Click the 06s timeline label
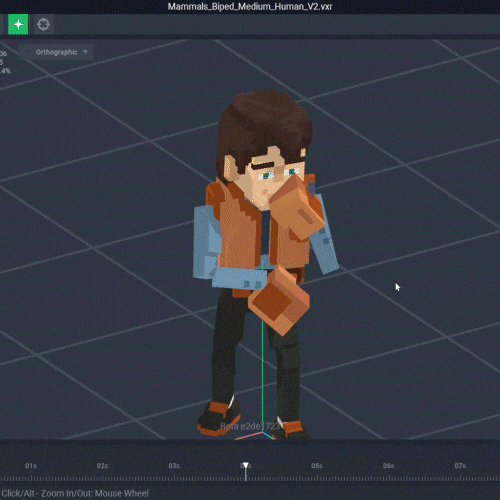 click(x=388, y=466)
